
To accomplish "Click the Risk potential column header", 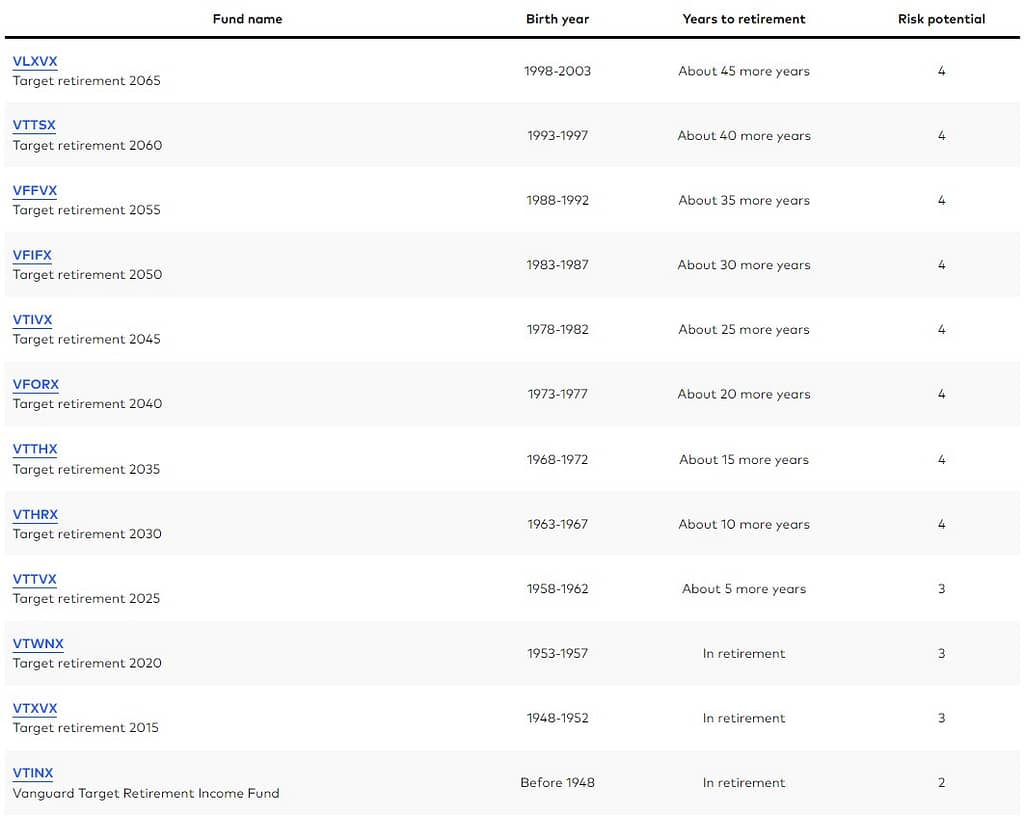I will coord(941,19).
